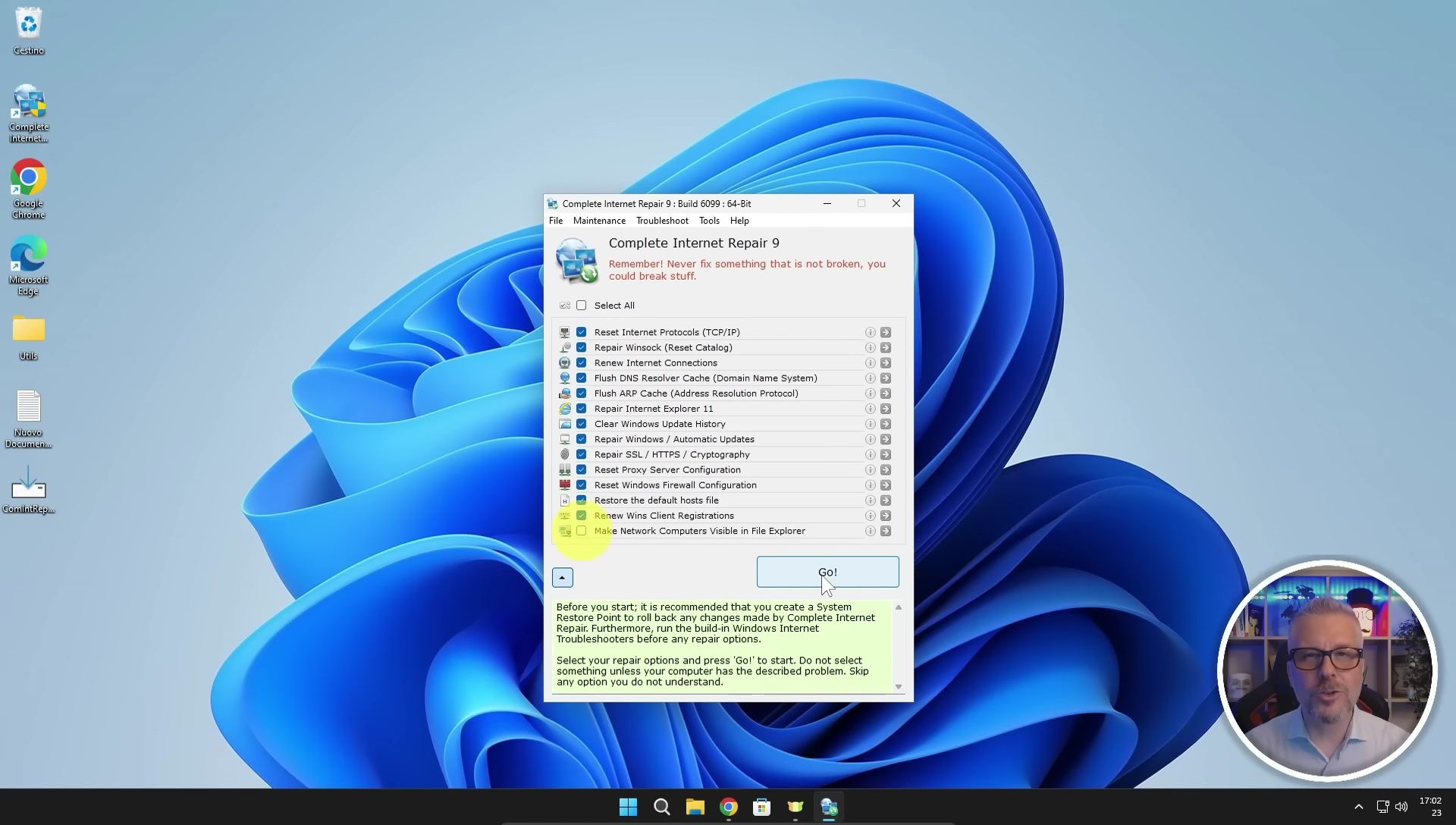1456x825 pixels.
Task: Run arrow for Renew Internet Connections
Action: pyautogui.click(x=885, y=362)
